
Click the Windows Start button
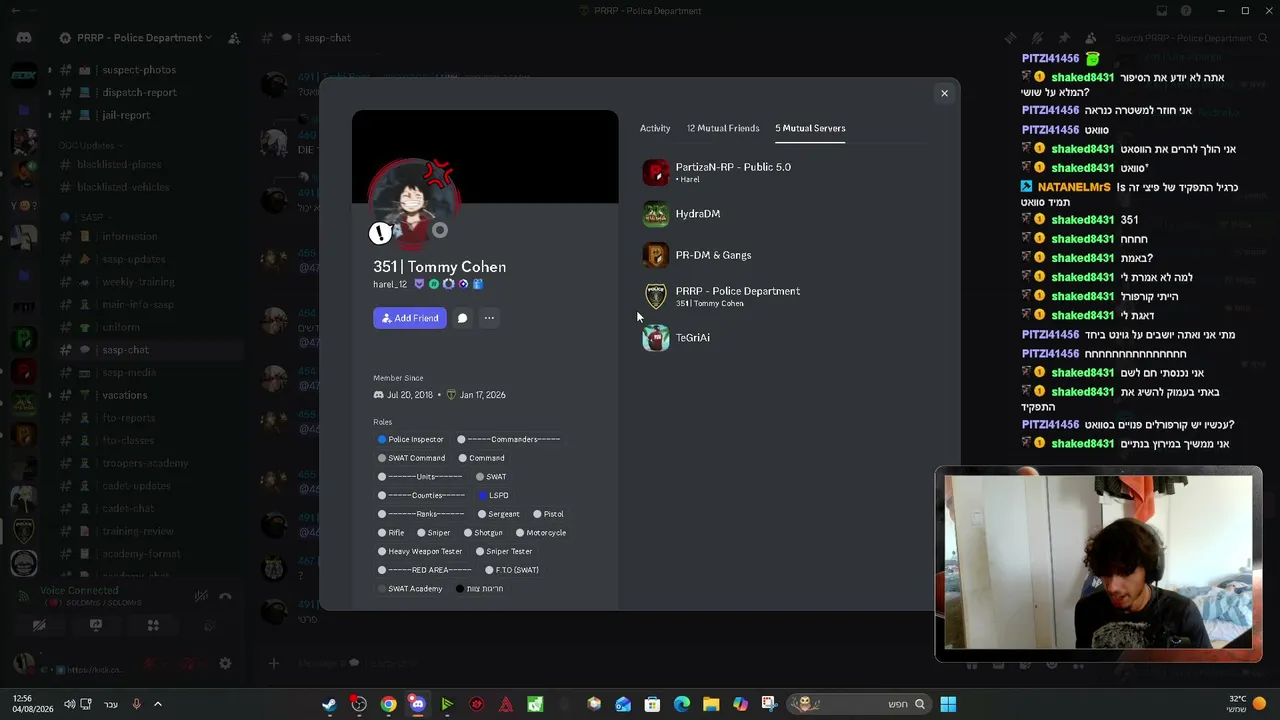coord(948,704)
